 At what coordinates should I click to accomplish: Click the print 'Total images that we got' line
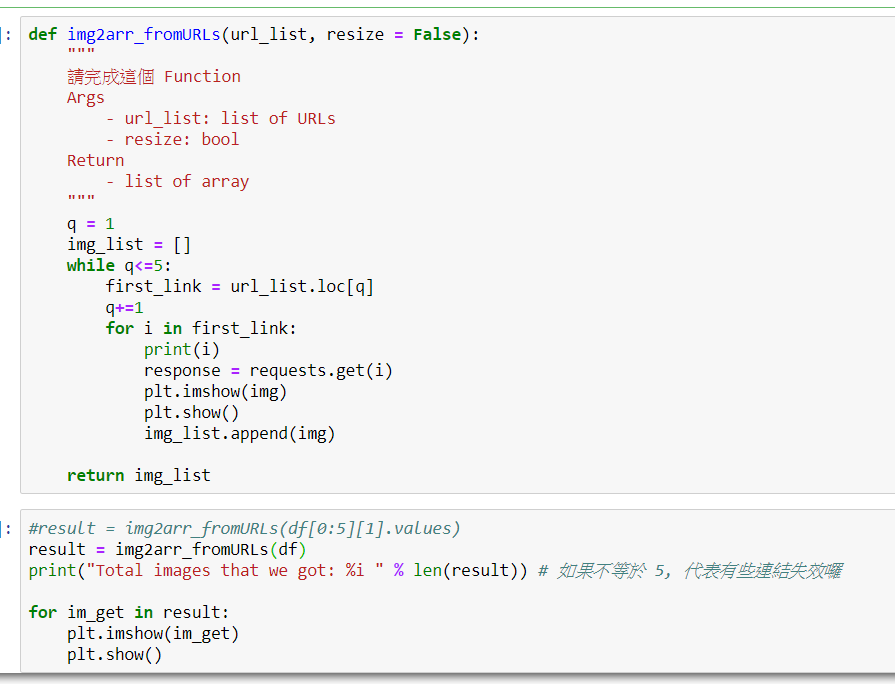tap(278, 570)
